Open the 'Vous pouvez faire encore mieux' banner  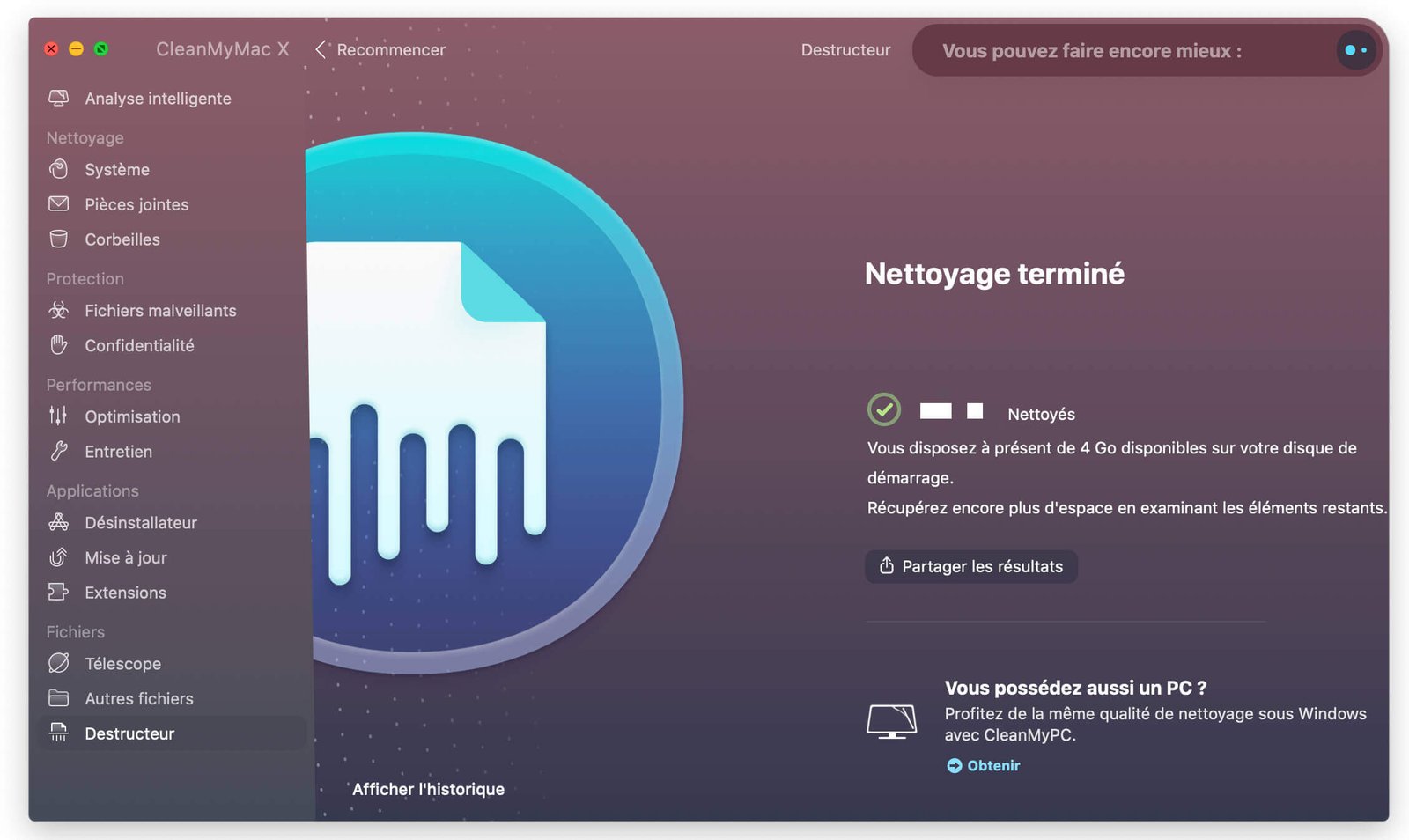tap(1147, 50)
